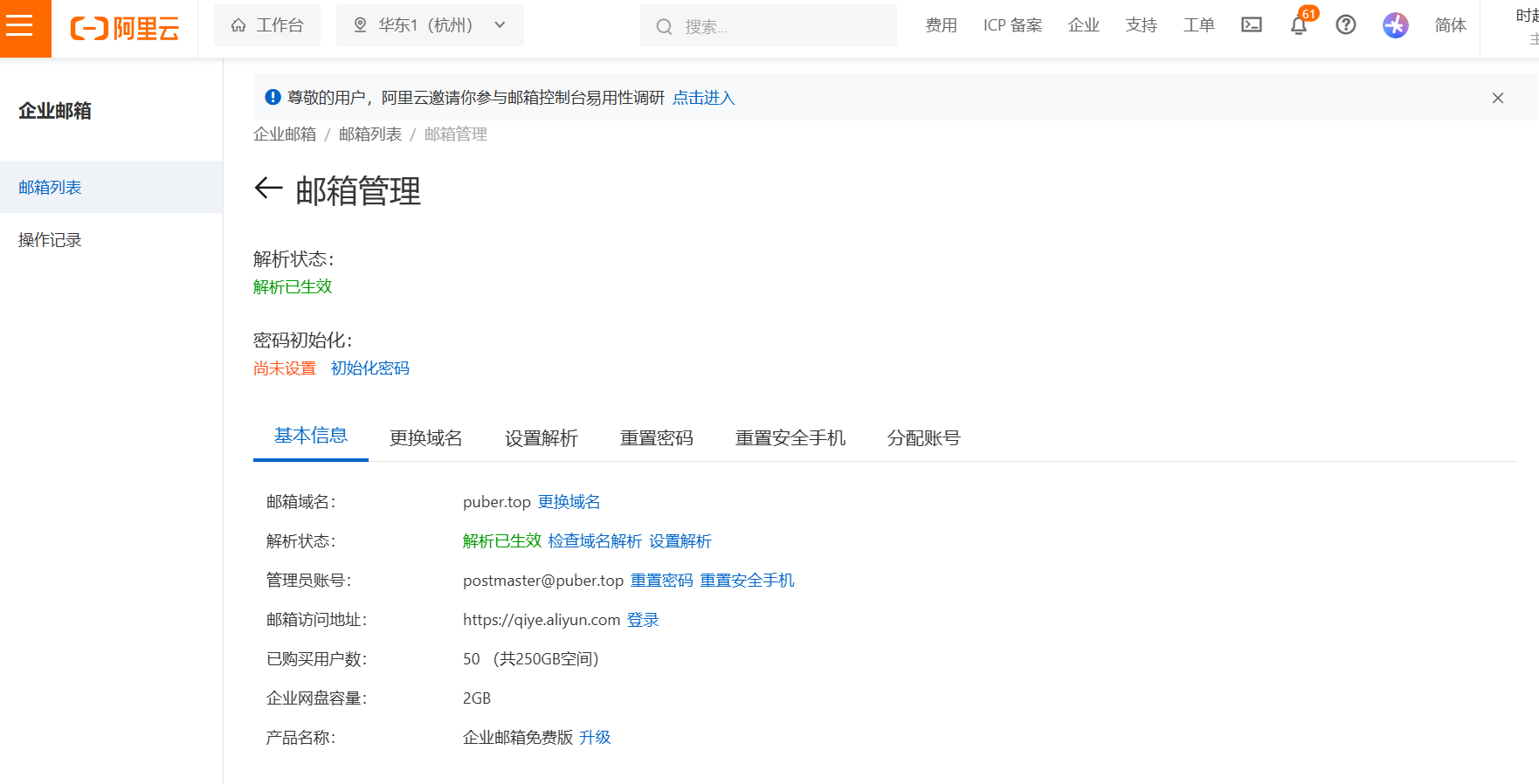
Task: Click the Aliyun logo
Action: [x=125, y=28]
